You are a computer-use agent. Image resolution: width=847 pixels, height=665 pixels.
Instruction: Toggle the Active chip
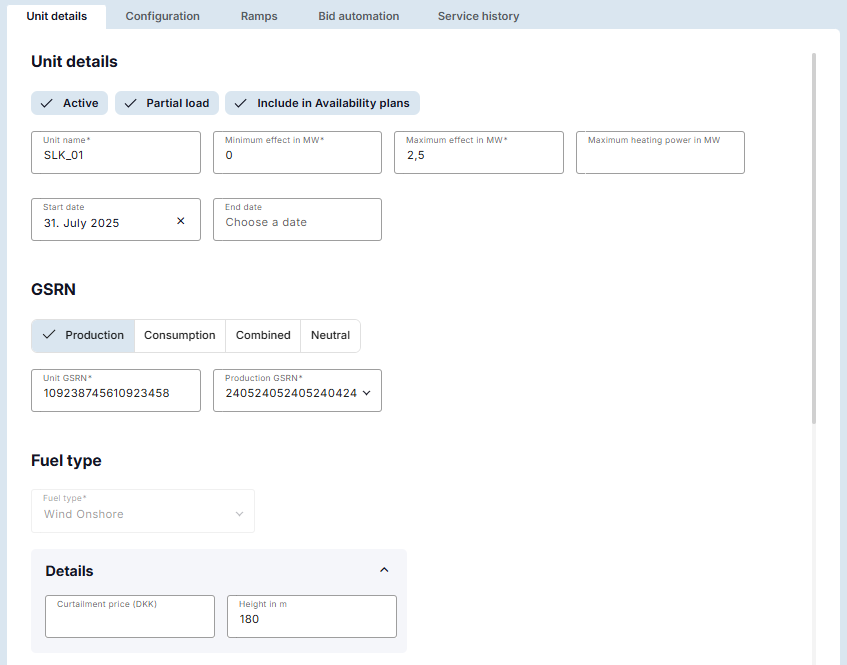pyautogui.click(x=70, y=103)
